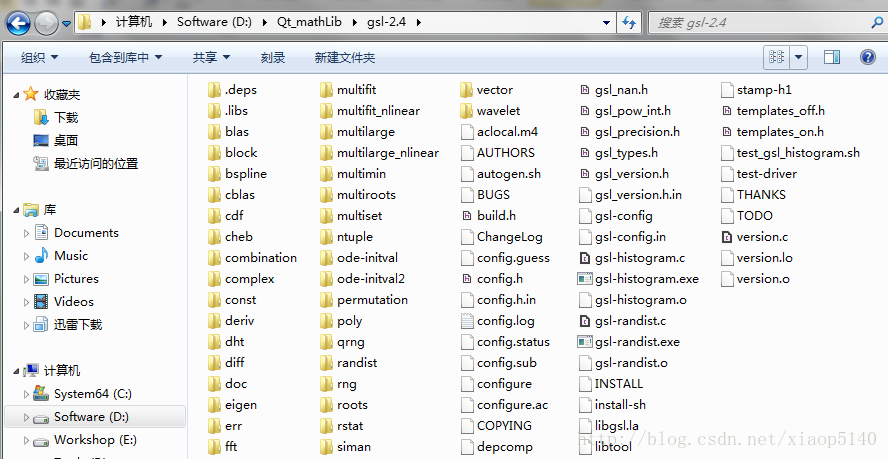The image size is (888, 459).
Task: Select the version.c source file icon
Action: (727, 237)
